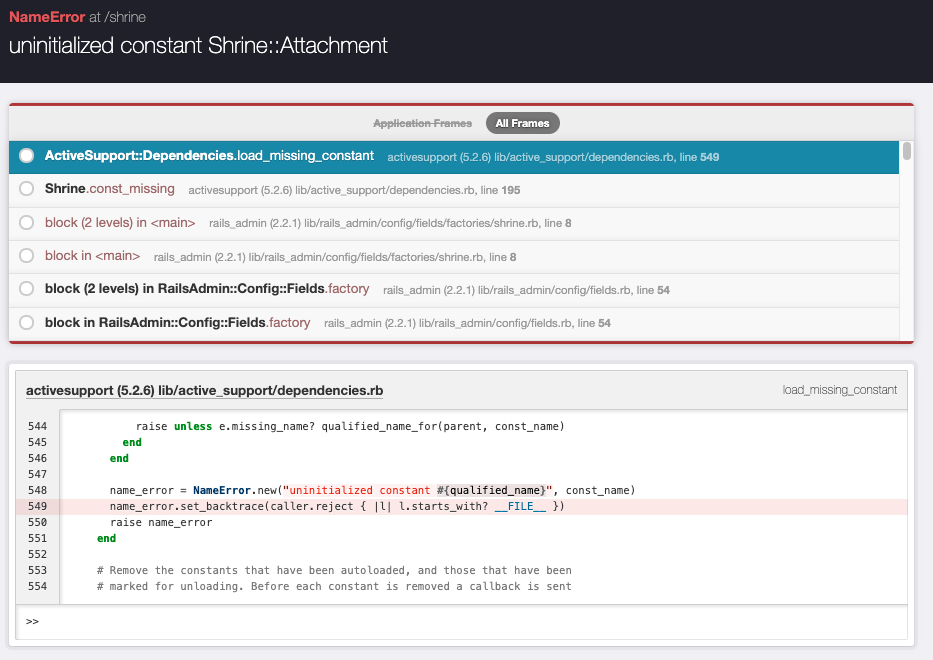The image size is (933, 660).
Task: Click the circle icon beside Shrine.const_missing frame
Action: click(26, 188)
